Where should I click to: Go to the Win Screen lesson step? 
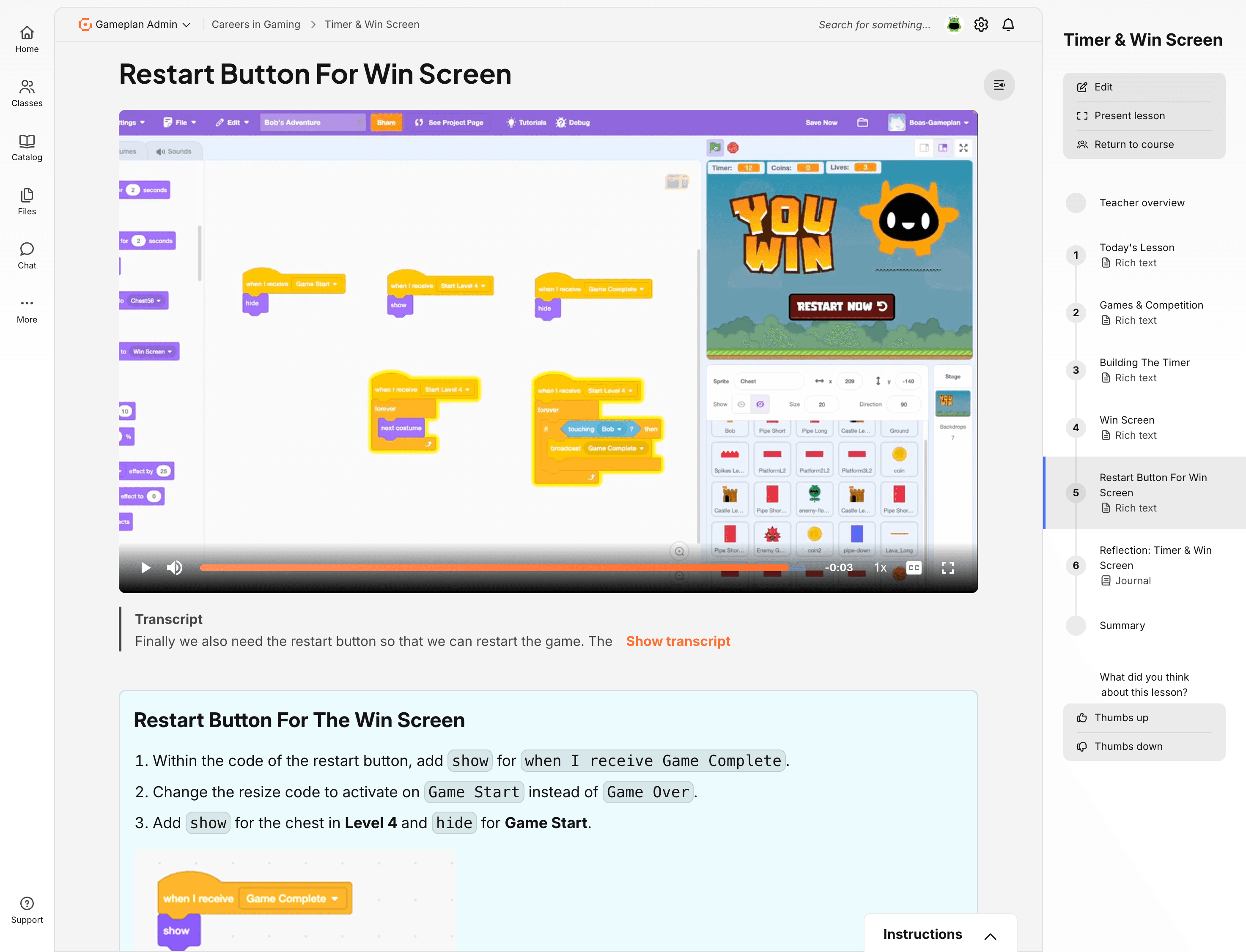(1128, 420)
